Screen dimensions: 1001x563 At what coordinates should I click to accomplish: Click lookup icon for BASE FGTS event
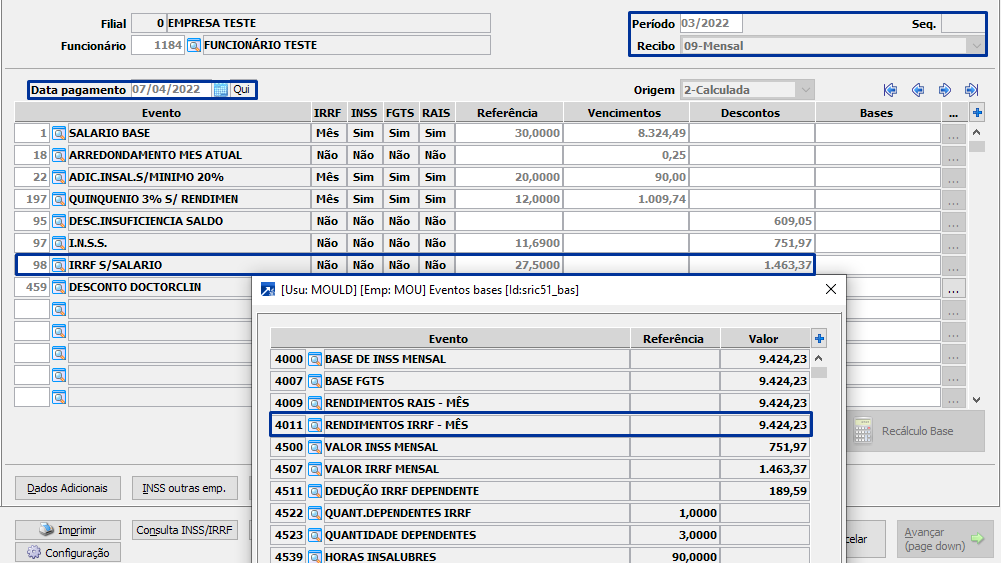pyautogui.click(x=315, y=381)
